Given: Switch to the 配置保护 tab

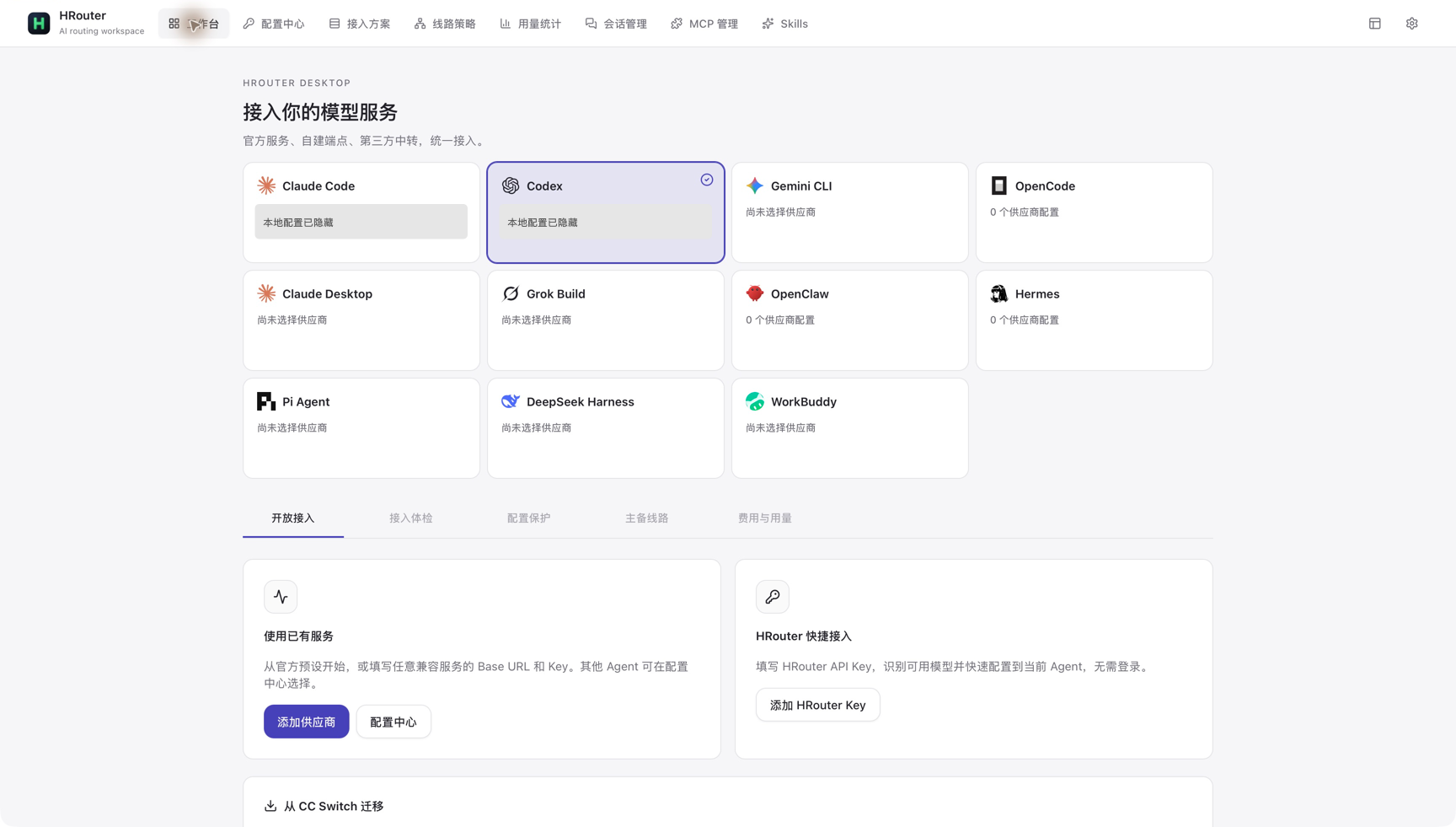Looking at the screenshot, I should point(529,518).
